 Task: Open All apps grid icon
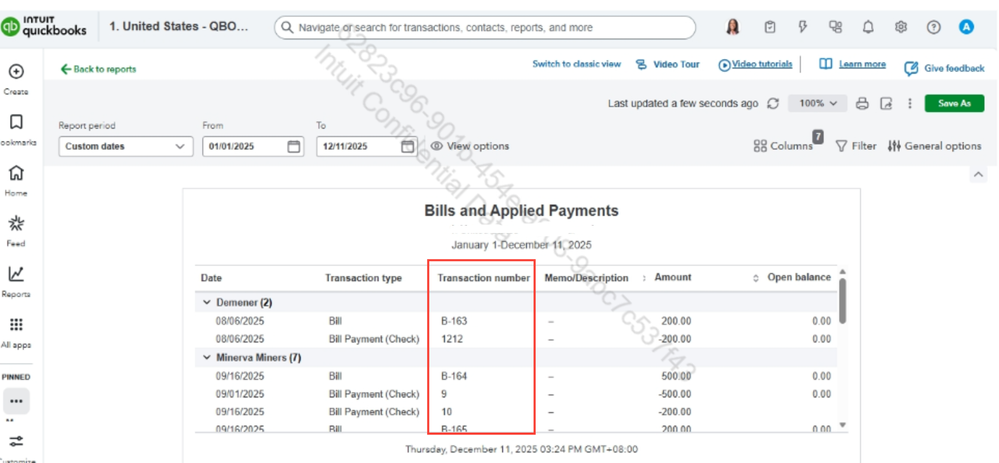(x=16, y=325)
